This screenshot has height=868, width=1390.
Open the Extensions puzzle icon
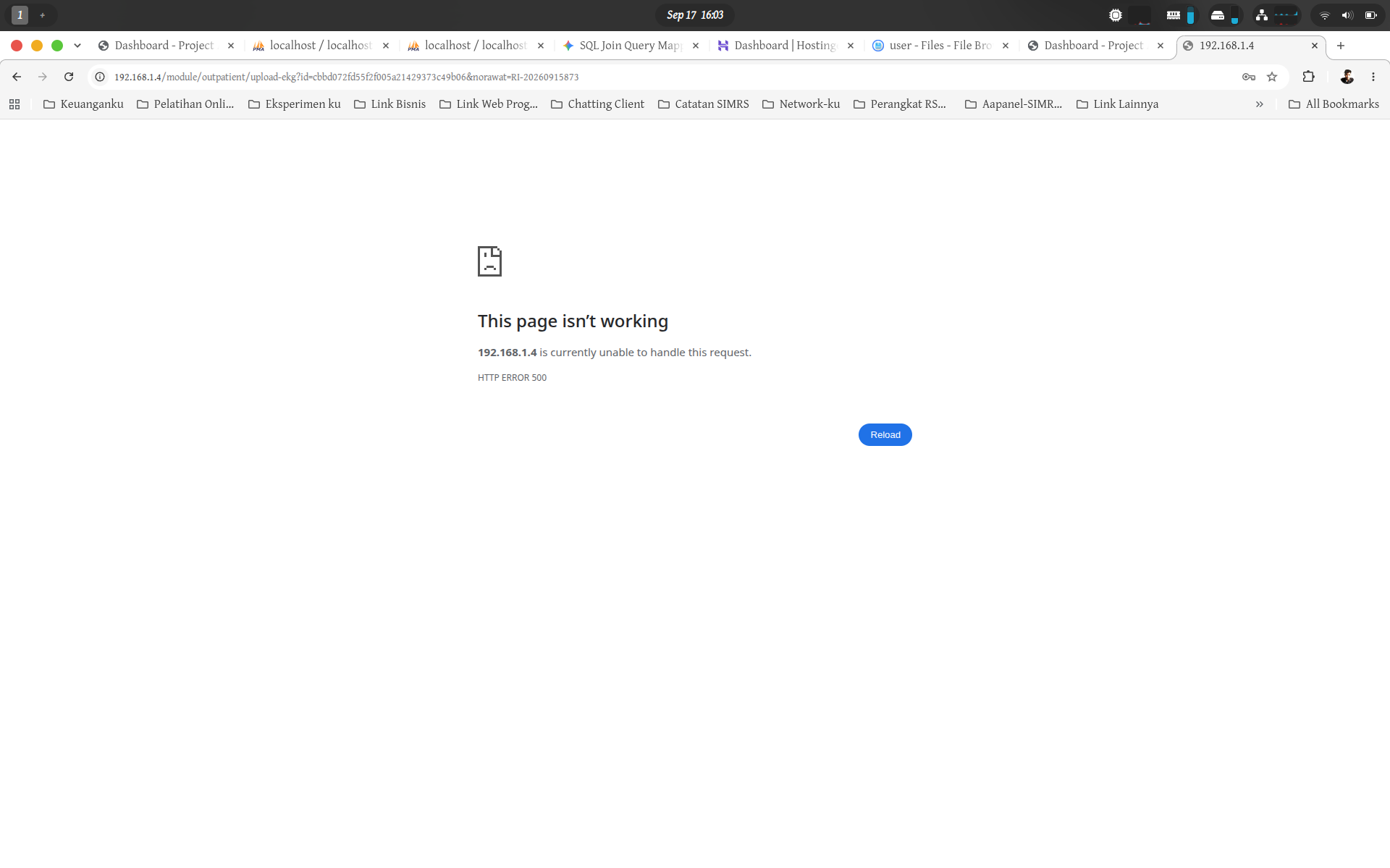[1308, 77]
